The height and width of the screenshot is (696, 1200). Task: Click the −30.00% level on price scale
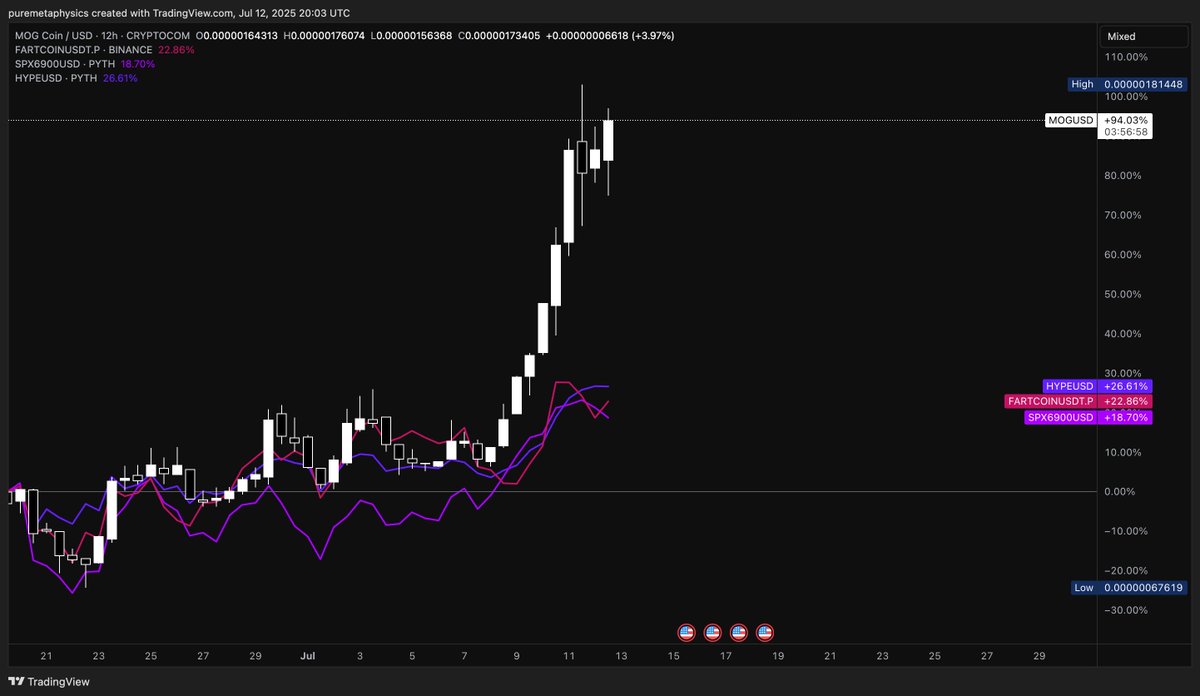pos(1124,610)
